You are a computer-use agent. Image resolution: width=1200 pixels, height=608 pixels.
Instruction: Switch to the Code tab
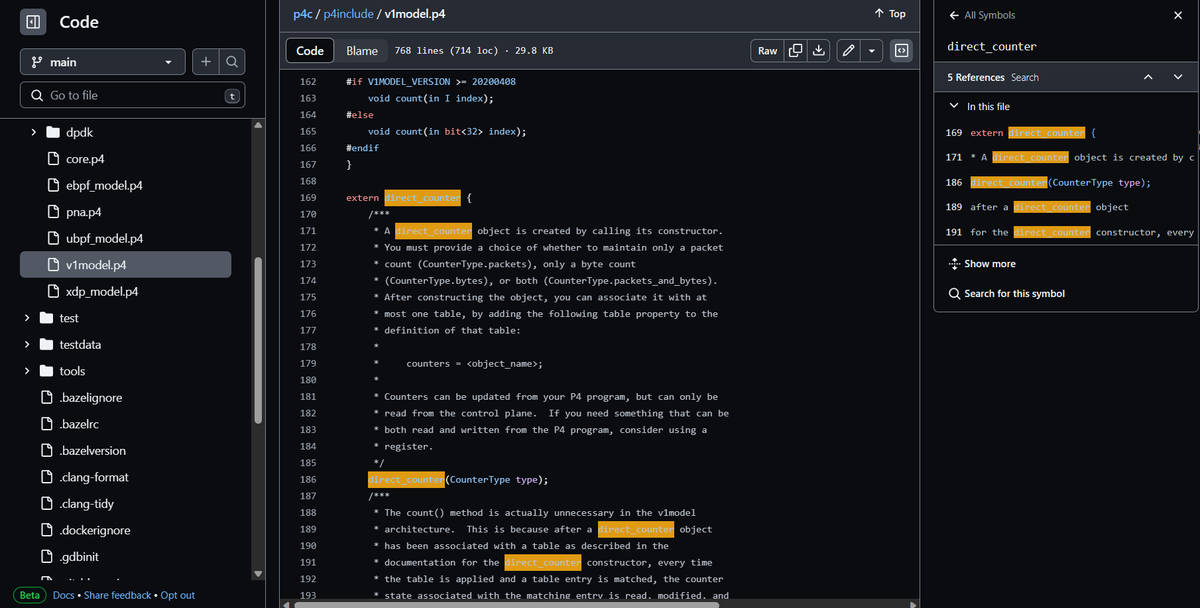310,50
